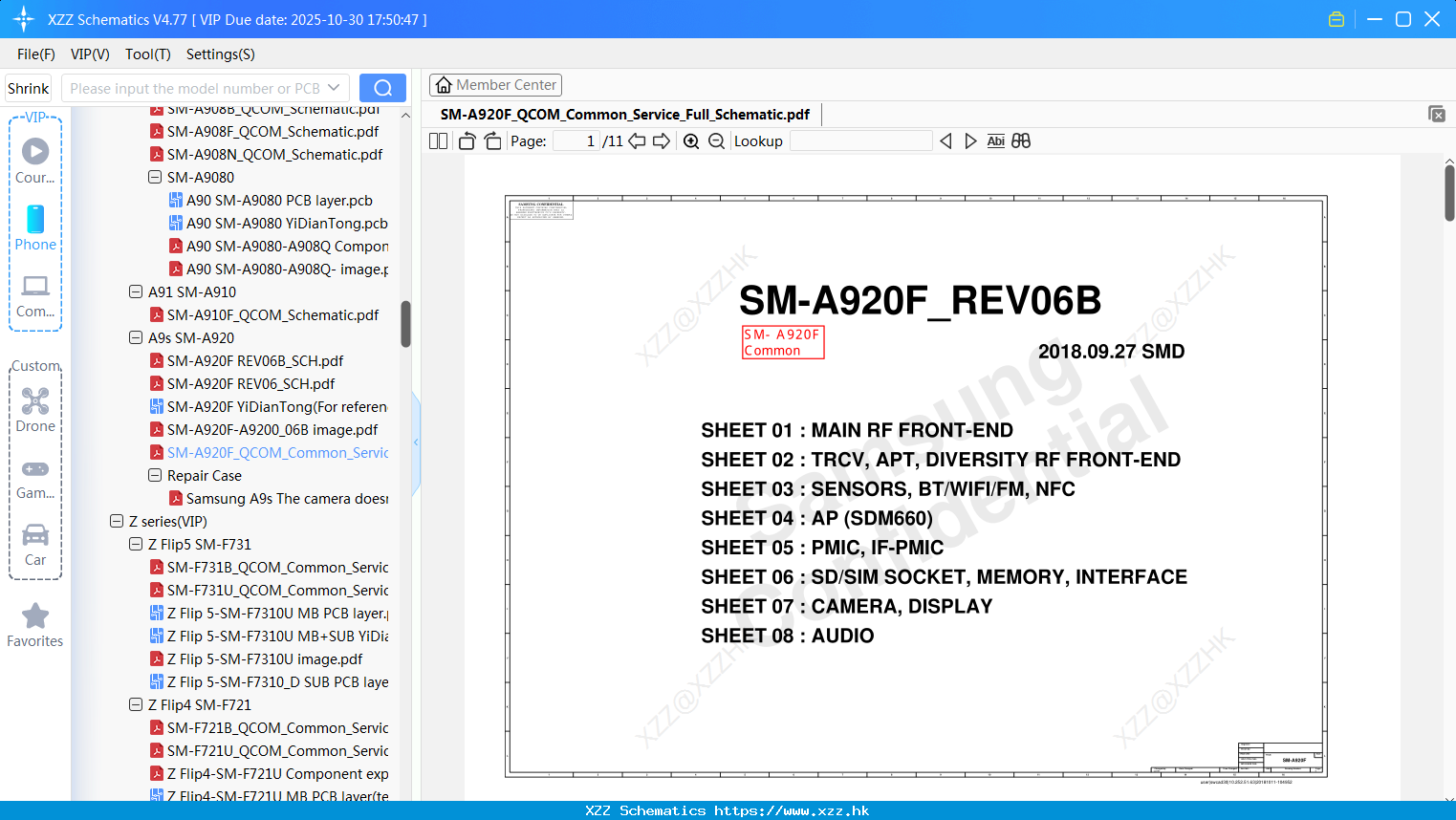The image size is (1456, 820).
Task: Open SM-A920F-A9200_06B image.pdf
Action: pos(272,429)
